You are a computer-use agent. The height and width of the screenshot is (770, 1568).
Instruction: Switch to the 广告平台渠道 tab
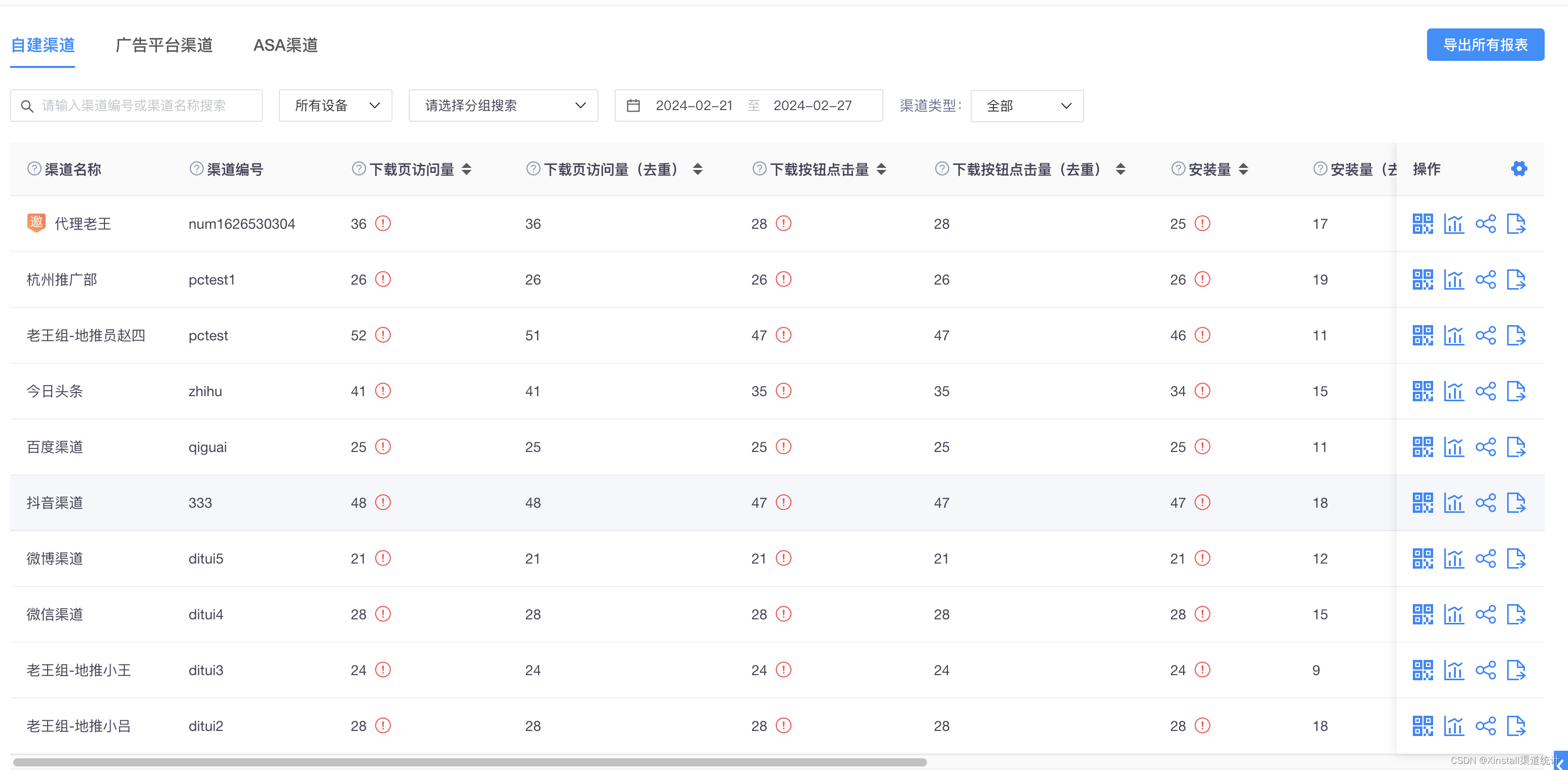(x=163, y=45)
